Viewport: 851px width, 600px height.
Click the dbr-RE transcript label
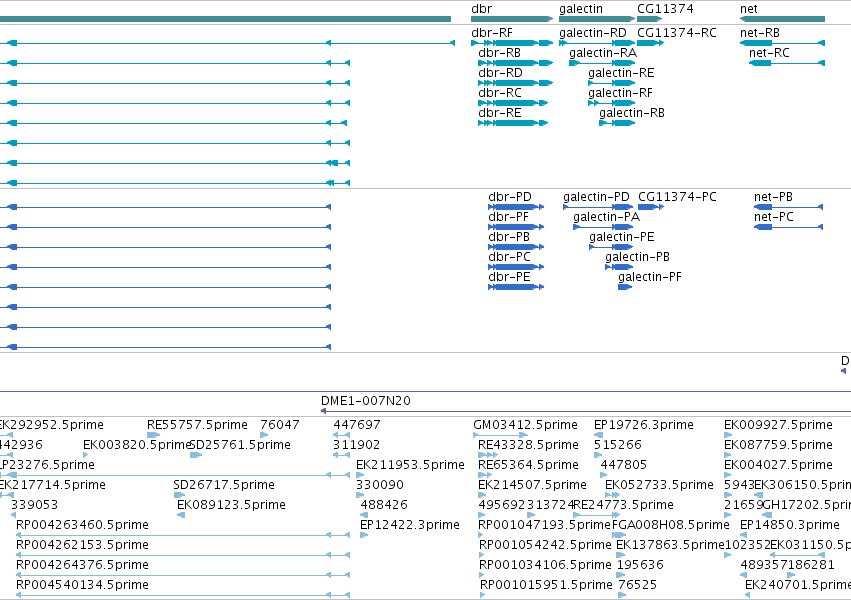pos(499,113)
